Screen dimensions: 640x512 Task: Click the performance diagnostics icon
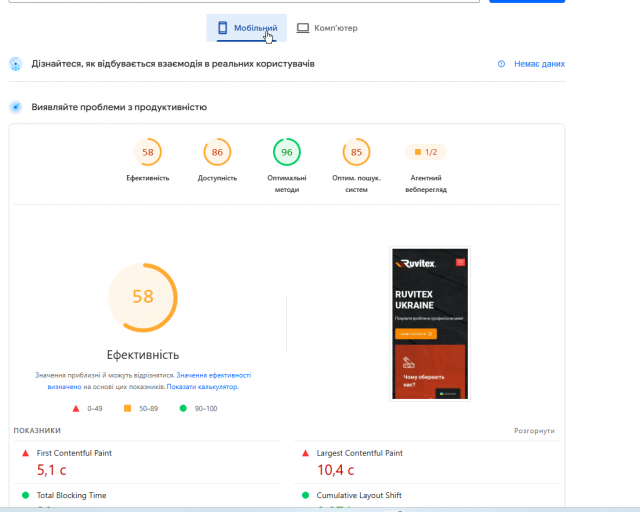coord(16,107)
